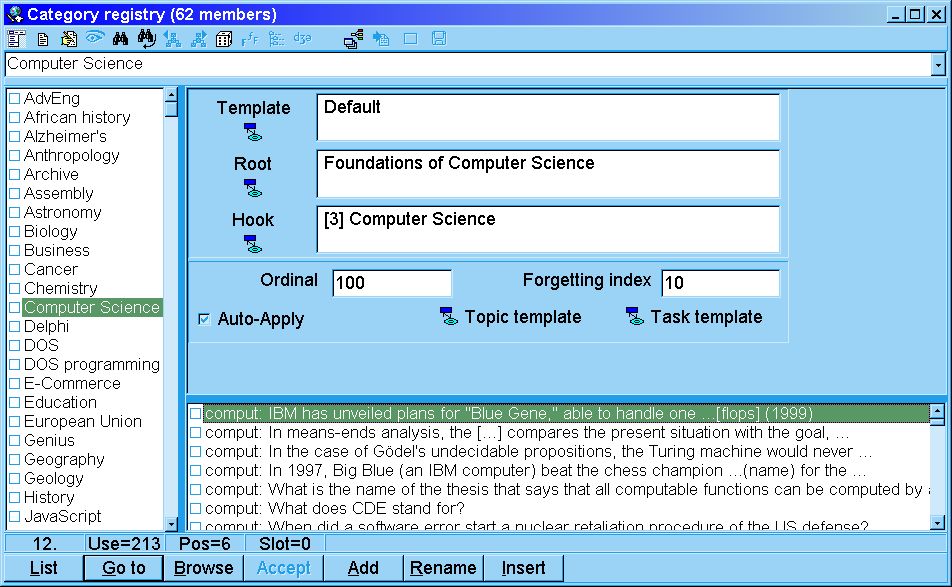Click the edit document pencil toolbar icon
Screen dimensions: 952x587
click(x=69, y=39)
